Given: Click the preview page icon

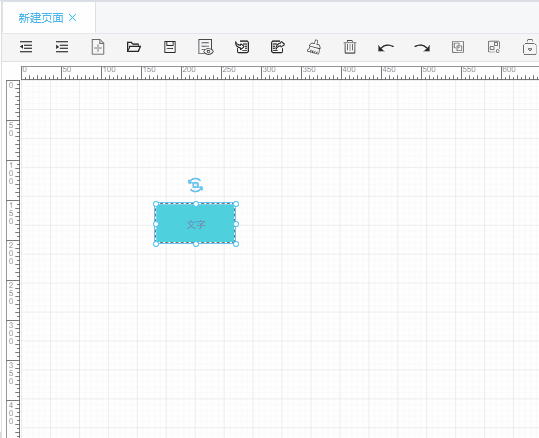Looking at the screenshot, I should 206,47.
